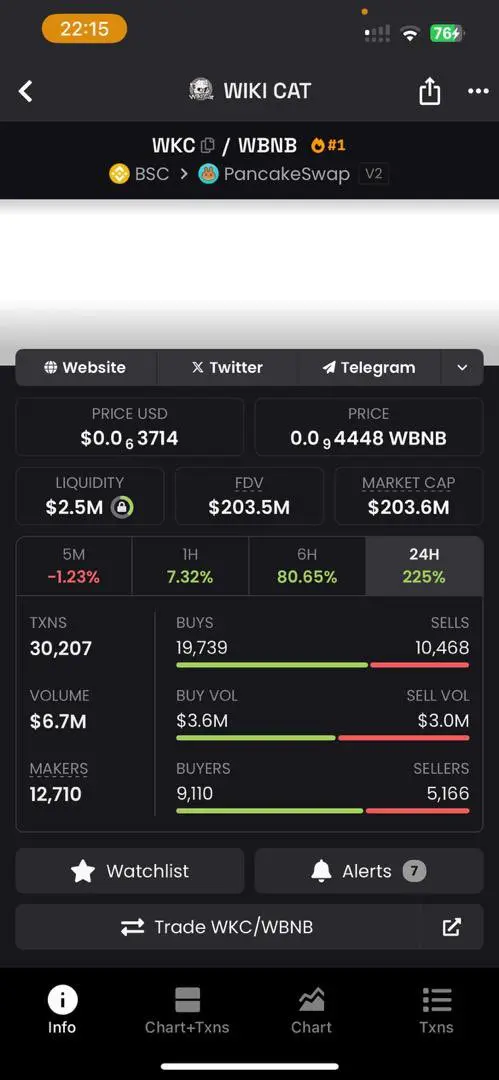The image size is (499, 1080).
Task: Open the Chart tab
Action: [x=312, y=1010]
